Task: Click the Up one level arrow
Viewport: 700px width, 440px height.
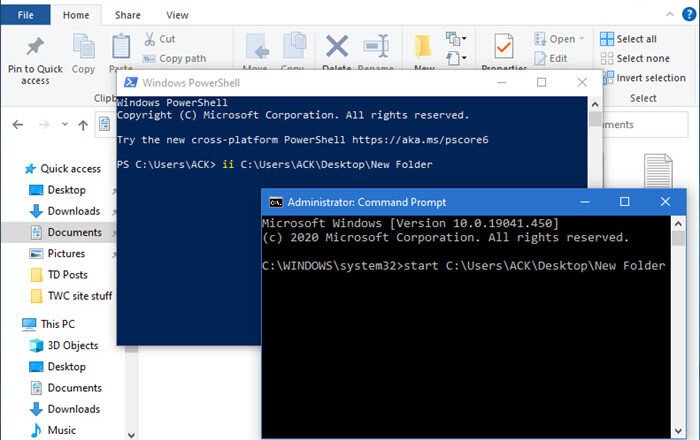Action: 83,125
